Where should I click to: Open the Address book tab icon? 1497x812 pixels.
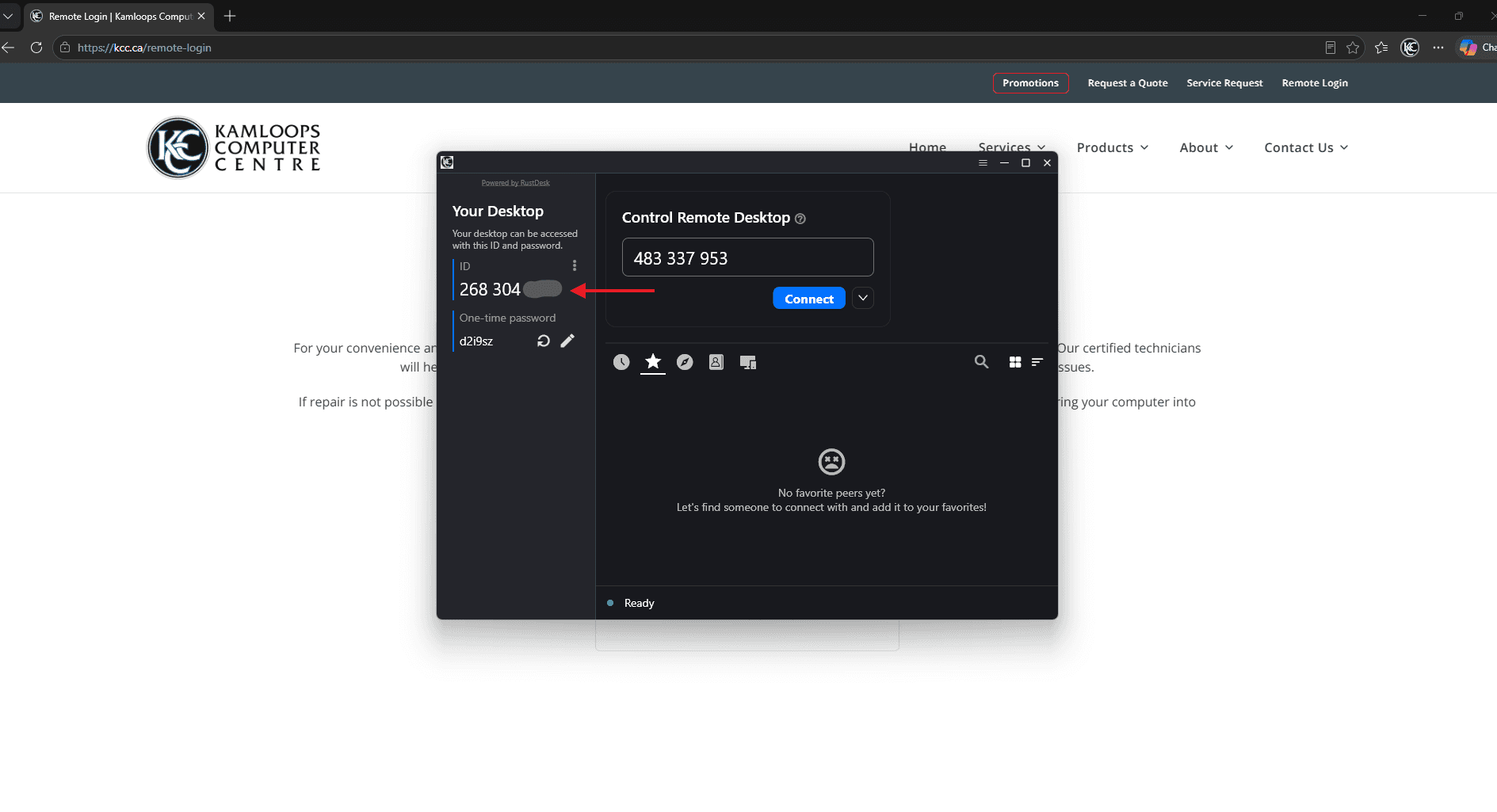click(716, 362)
